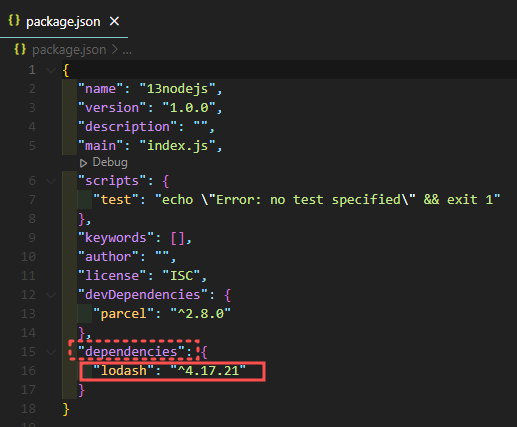The width and height of the screenshot is (517, 427).
Task: Click the "^2.8.0" parcel version value
Action: click(x=200, y=314)
